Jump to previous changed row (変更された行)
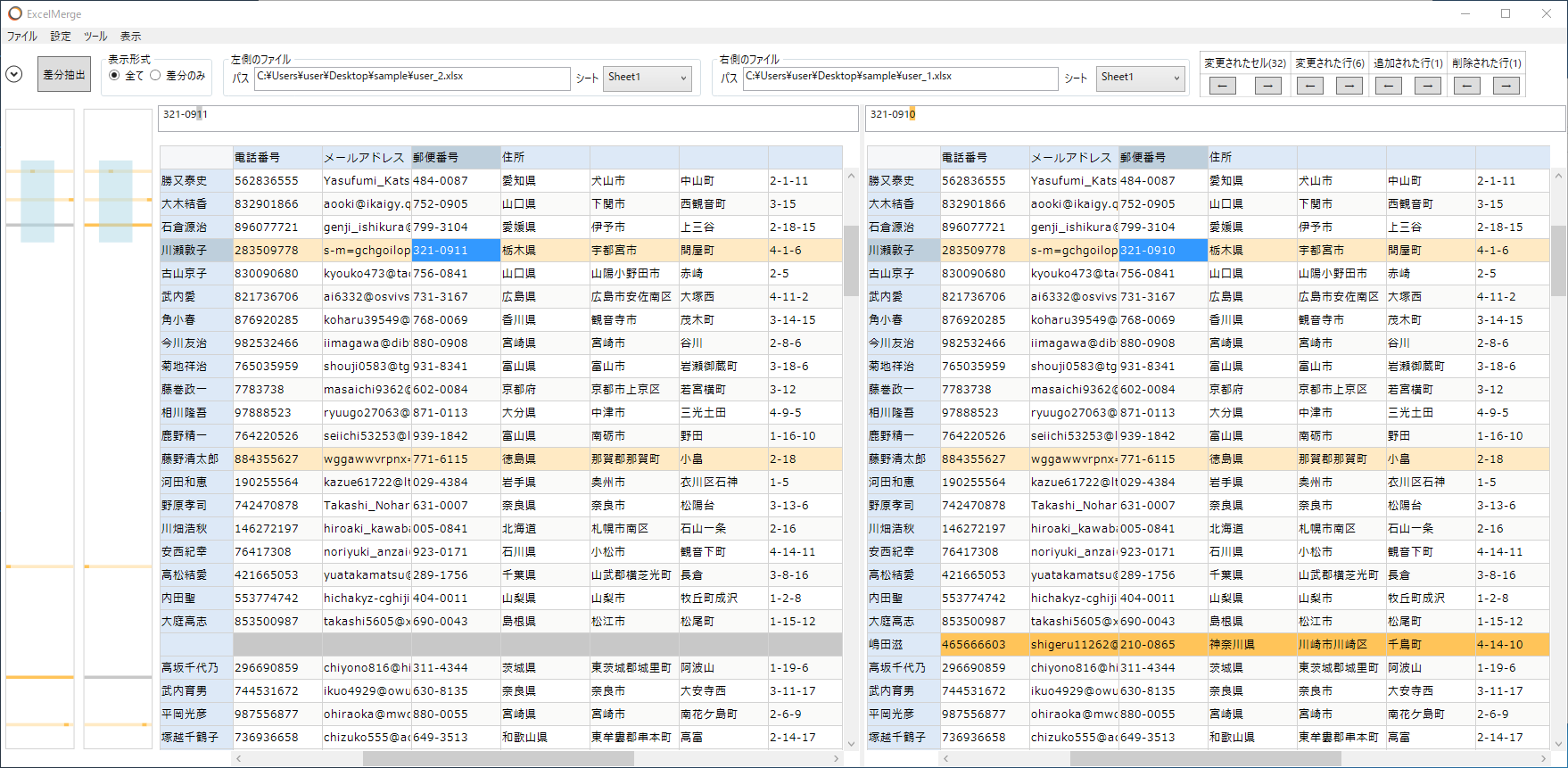Image resolution: width=1568 pixels, height=768 pixels. 1309,86
